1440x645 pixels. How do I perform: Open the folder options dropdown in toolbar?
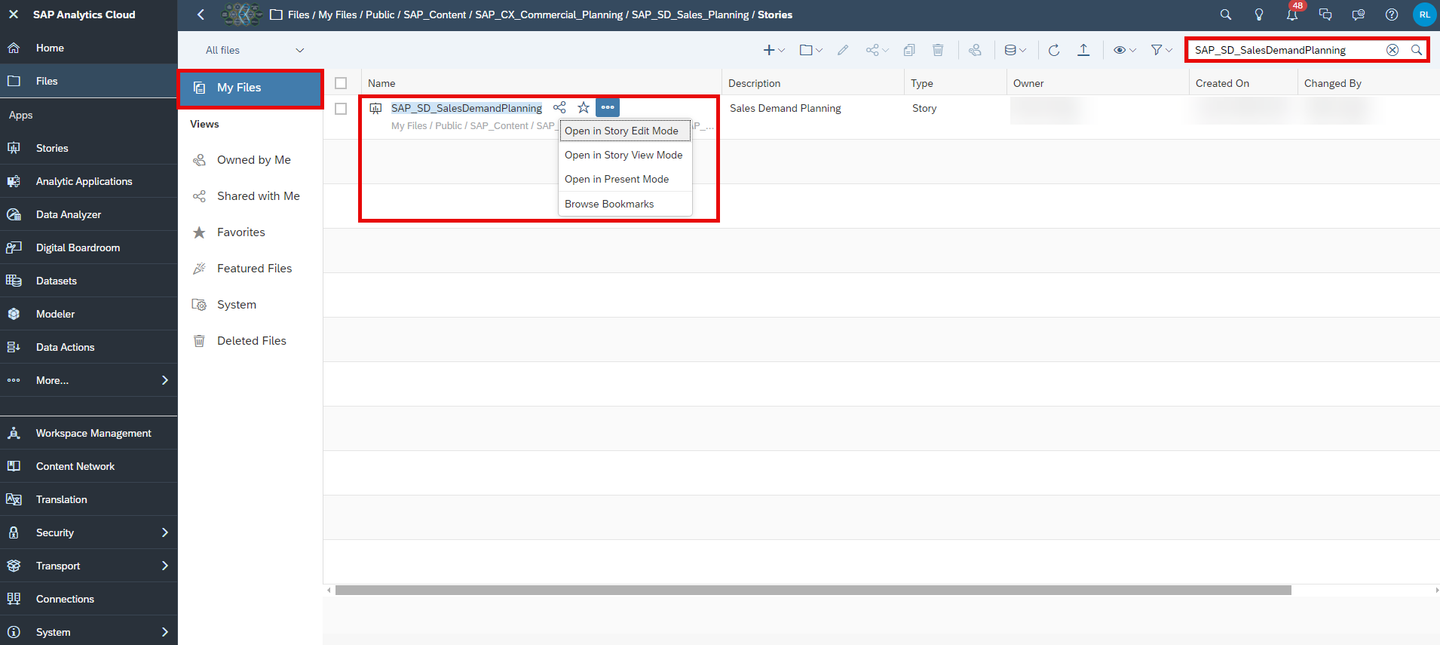(811, 50)
